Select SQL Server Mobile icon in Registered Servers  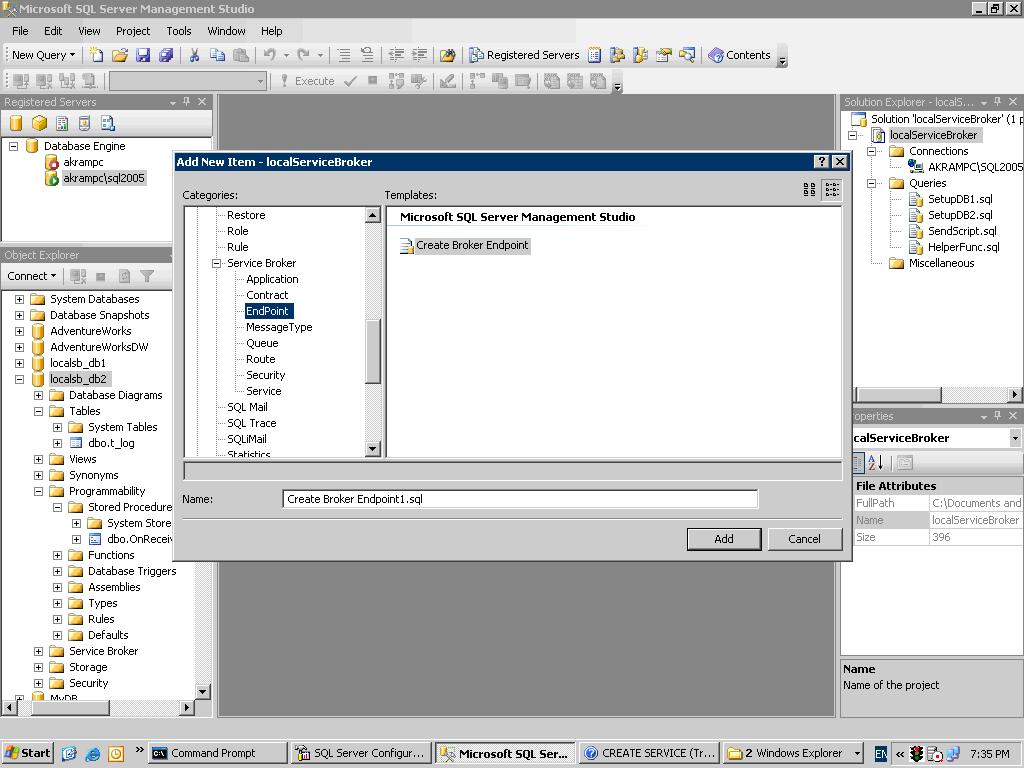click(x=85, y=123)
